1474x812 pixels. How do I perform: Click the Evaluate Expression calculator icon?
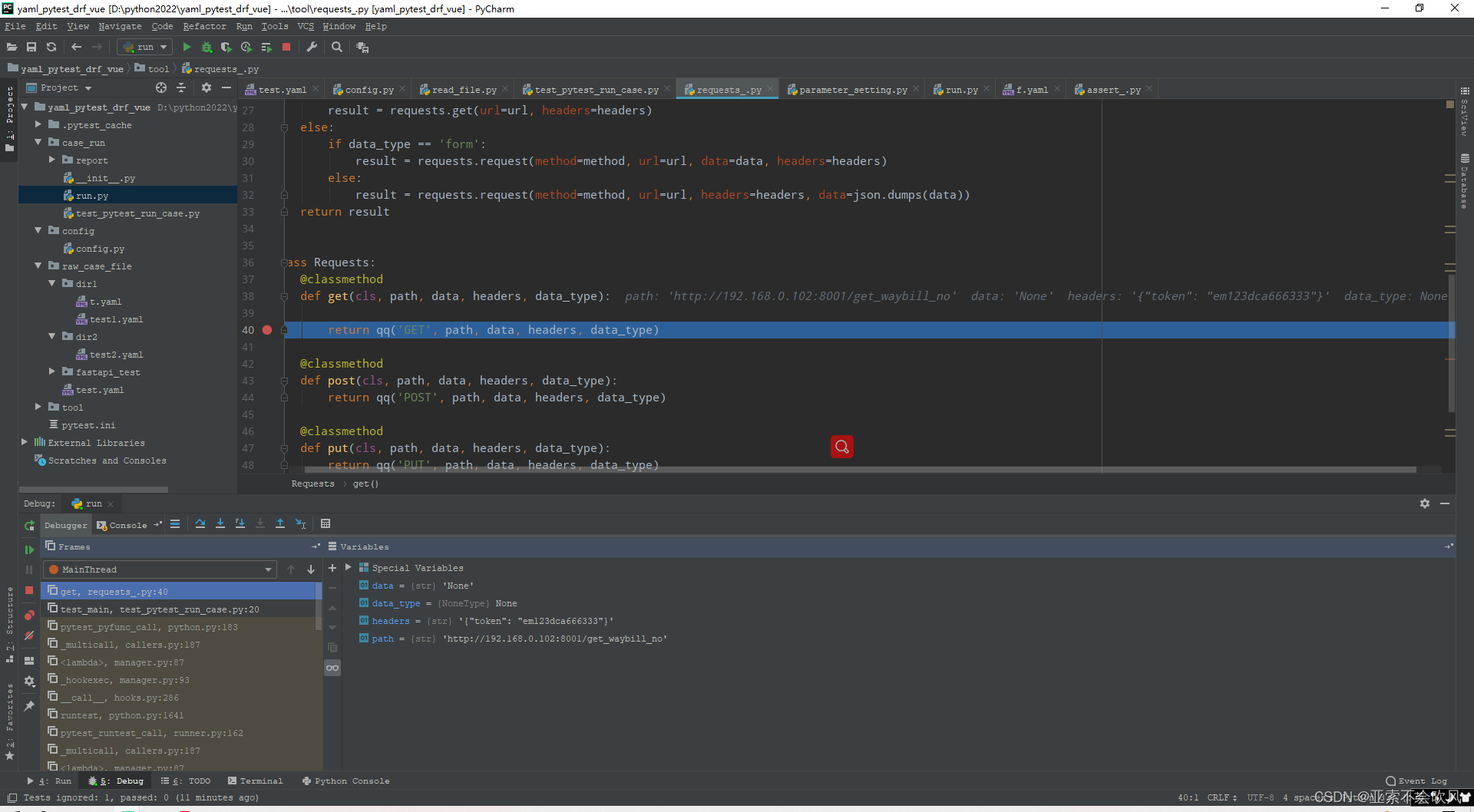[x=326, y=523]
